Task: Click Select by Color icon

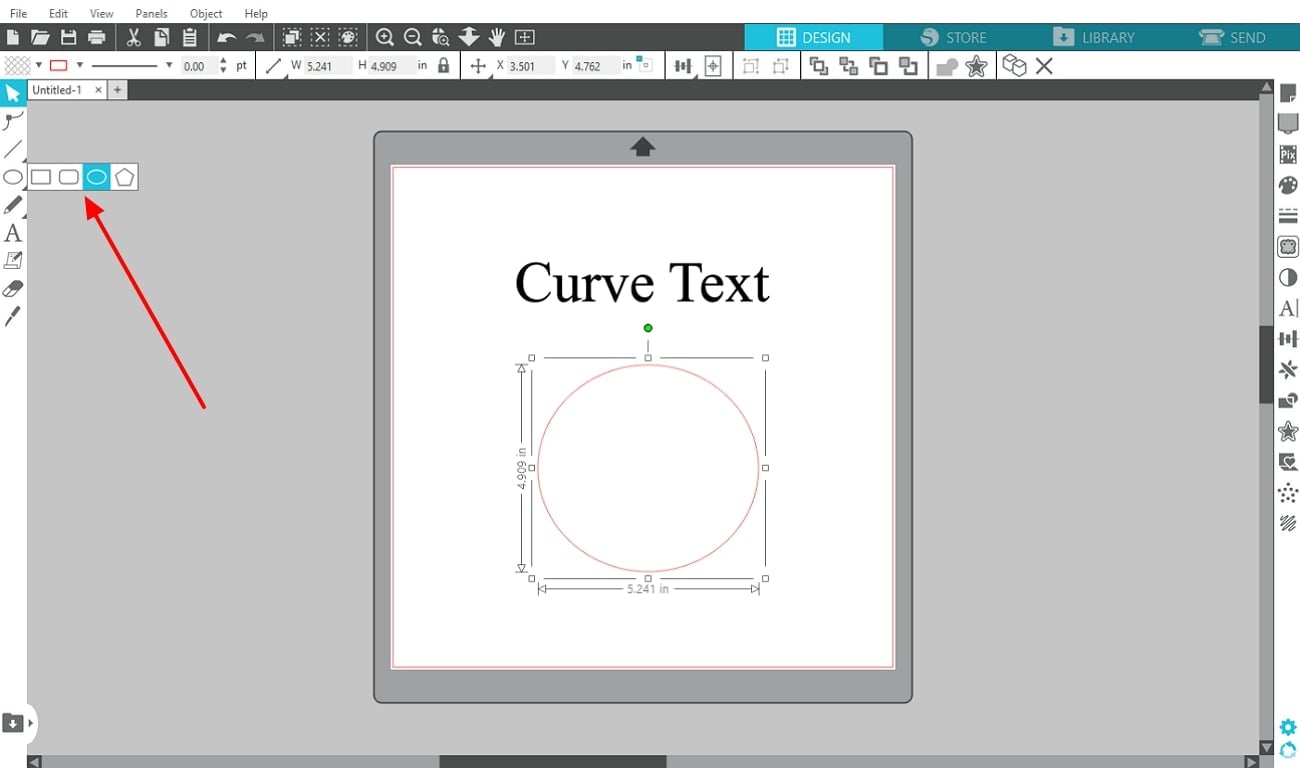Action: click(x=348, y=37)
